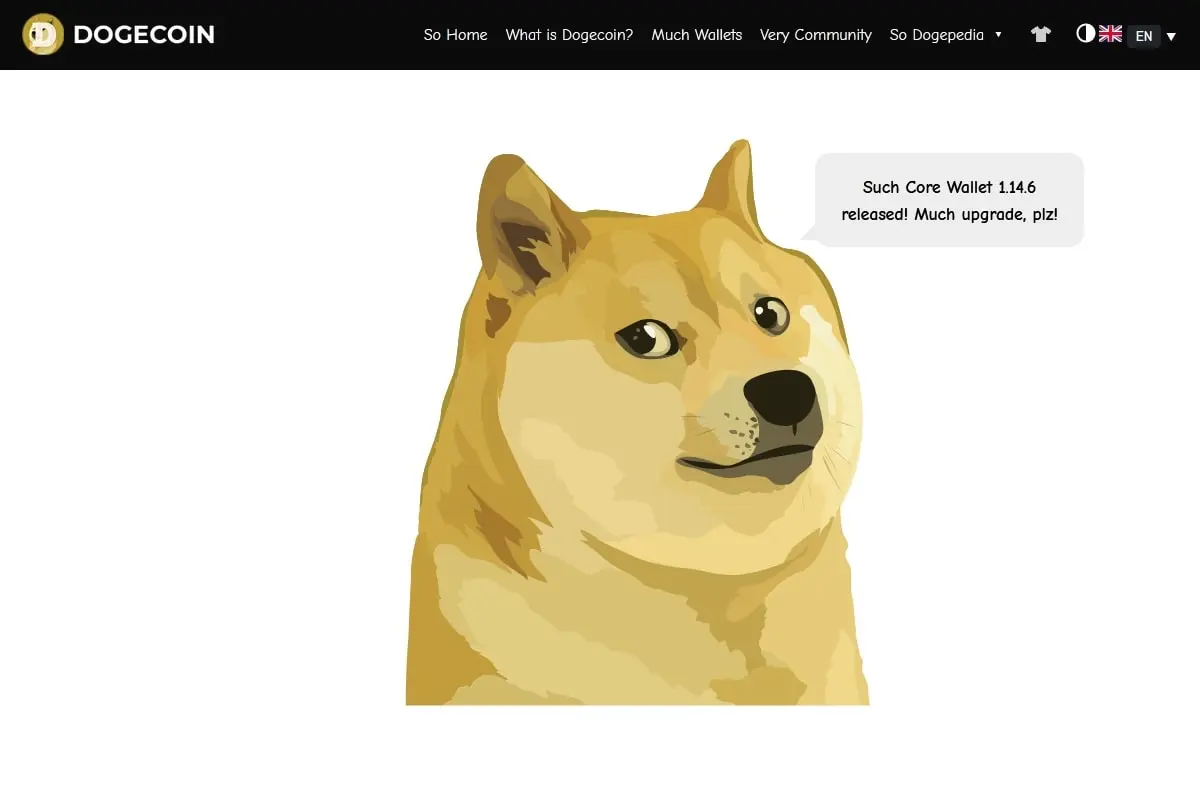Click the Dogecoin coin logo icon
Viewport: 1200px width, 791px height.
(x=43, y=34)
